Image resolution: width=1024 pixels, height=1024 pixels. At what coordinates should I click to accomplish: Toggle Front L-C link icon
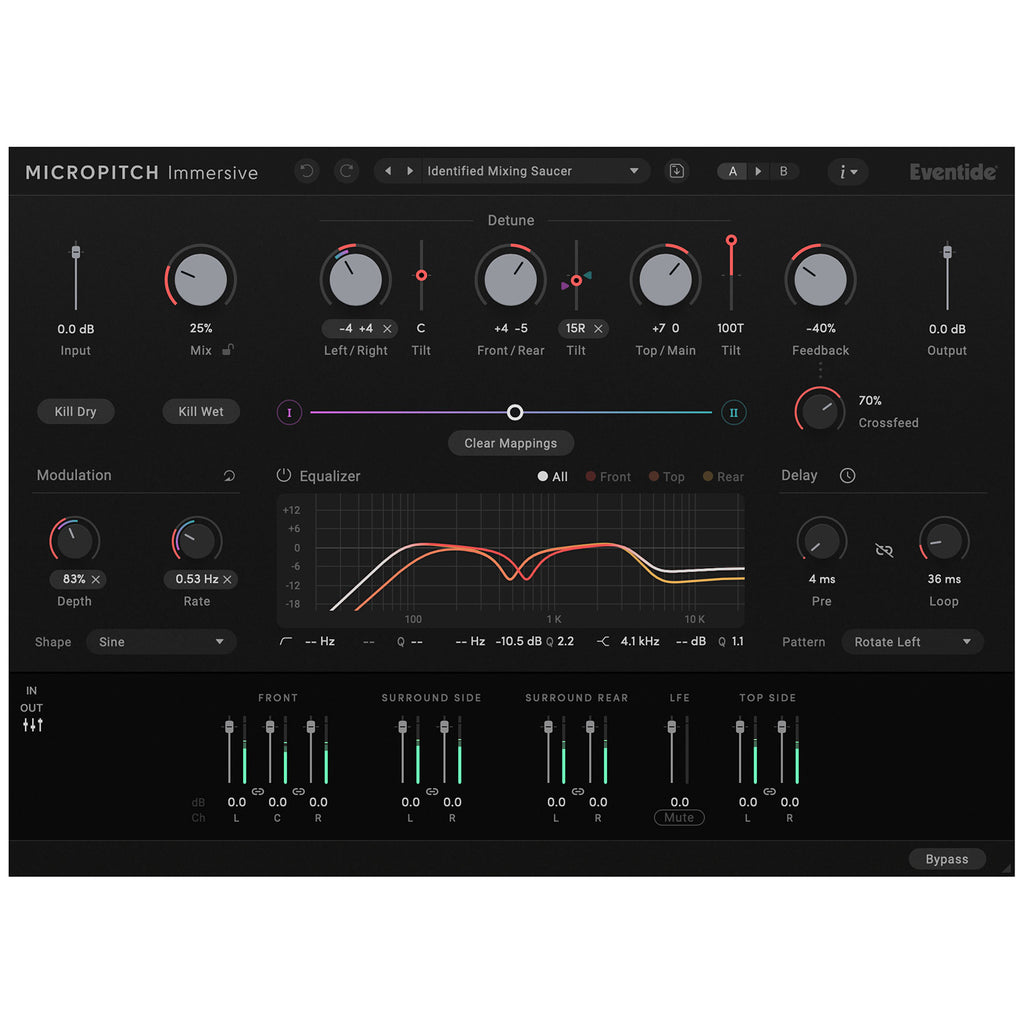tap(258, 792)
